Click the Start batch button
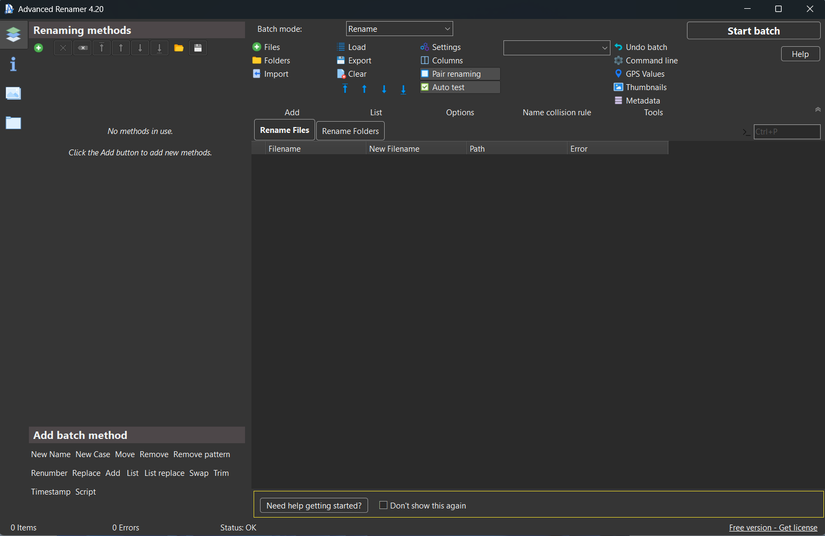This screenshot has height=536, width=825. (x=753, y=31)
